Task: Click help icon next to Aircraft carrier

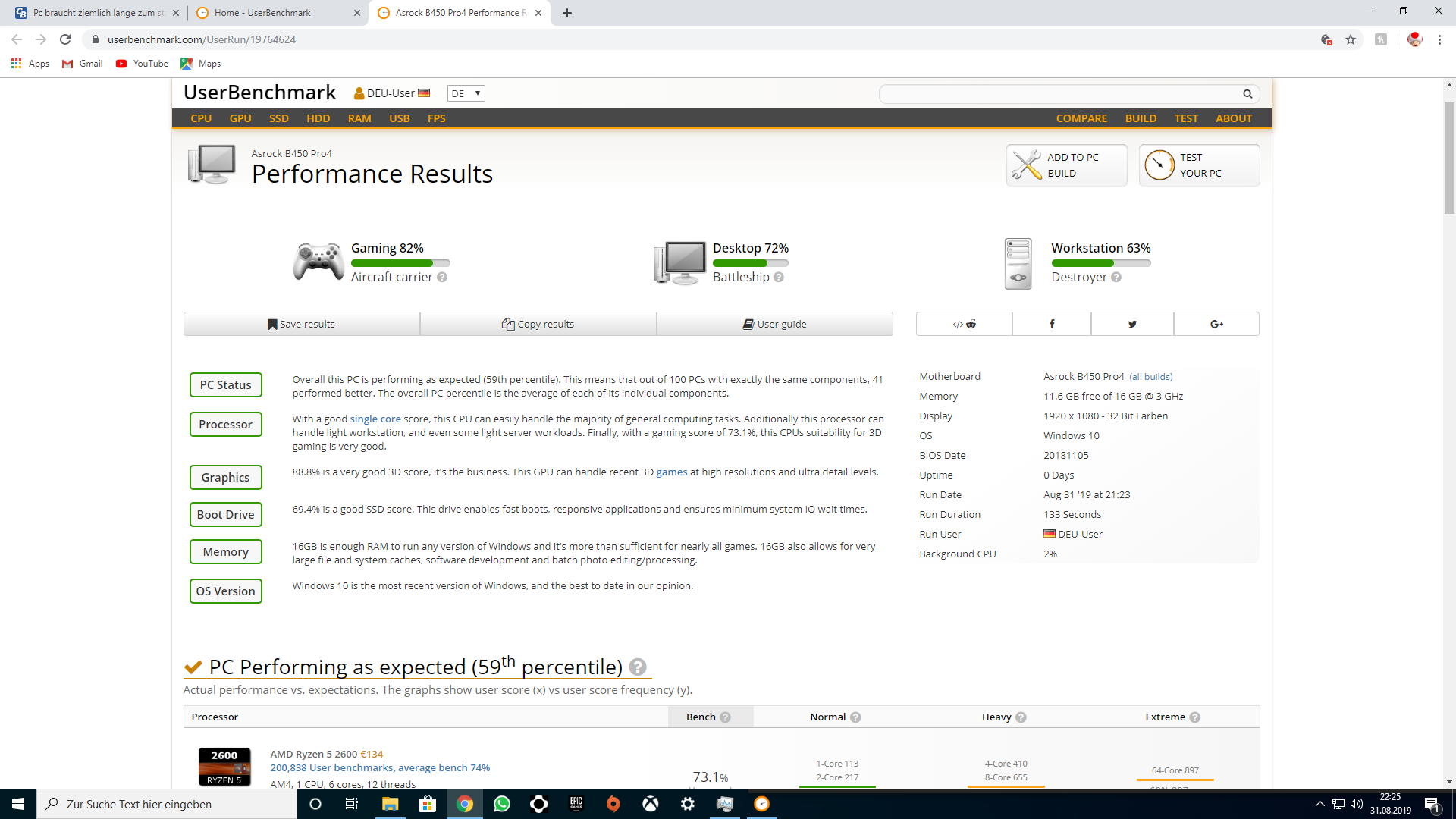Action: point(442,278)
